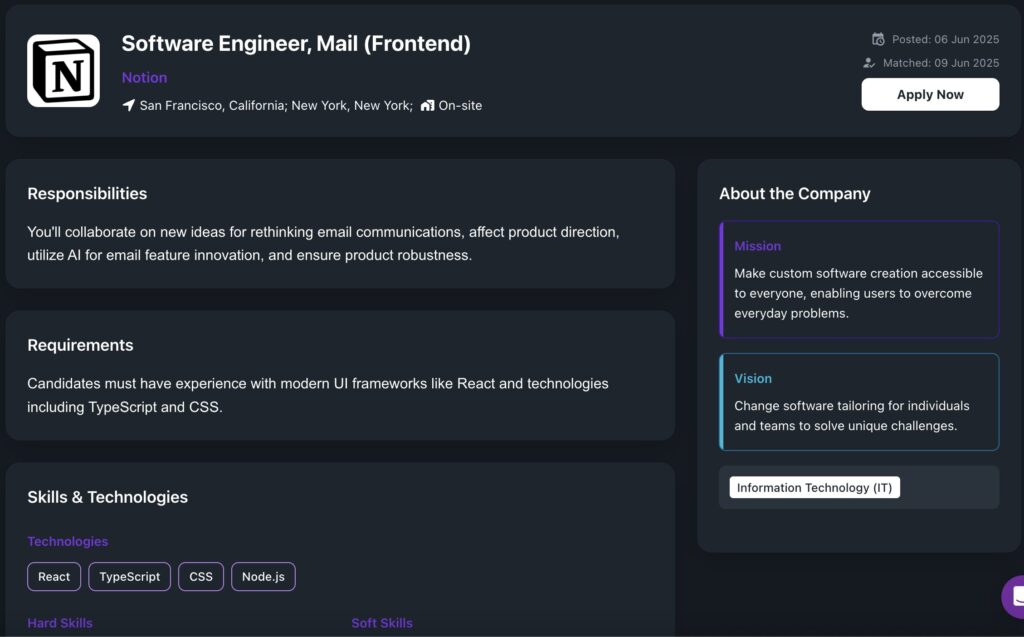This screenshot has height=637, width=1024.
Task: Click the calendar icon beside Posted date
Action: [x=878, y=39]
